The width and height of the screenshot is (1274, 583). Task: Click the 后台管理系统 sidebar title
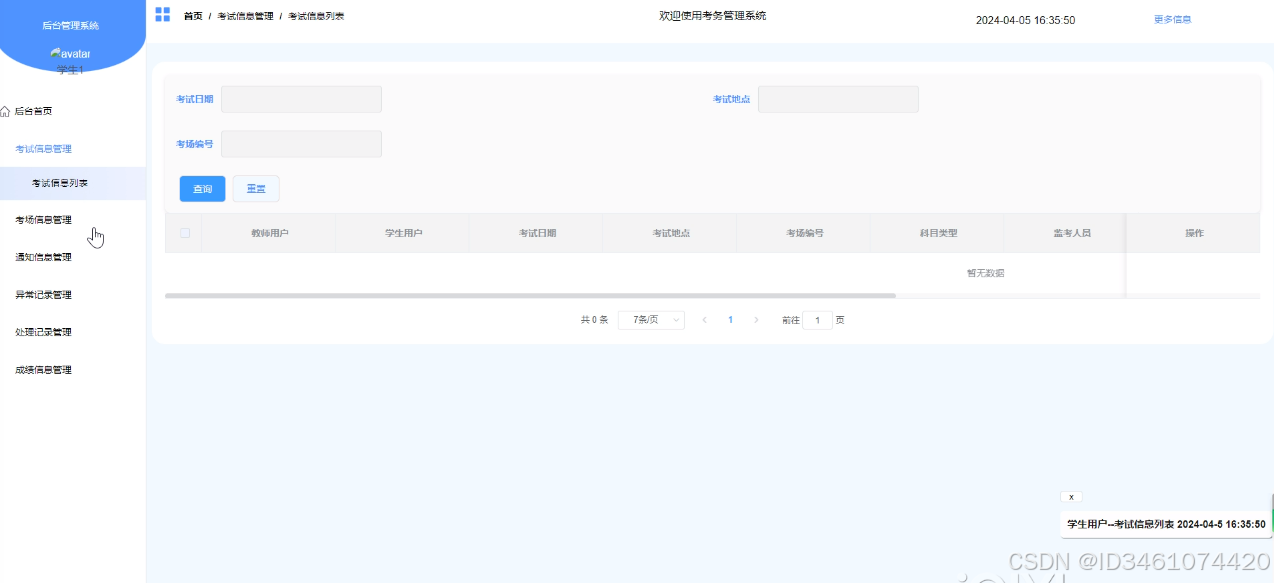pyautogui.click(x=71, y=25)
